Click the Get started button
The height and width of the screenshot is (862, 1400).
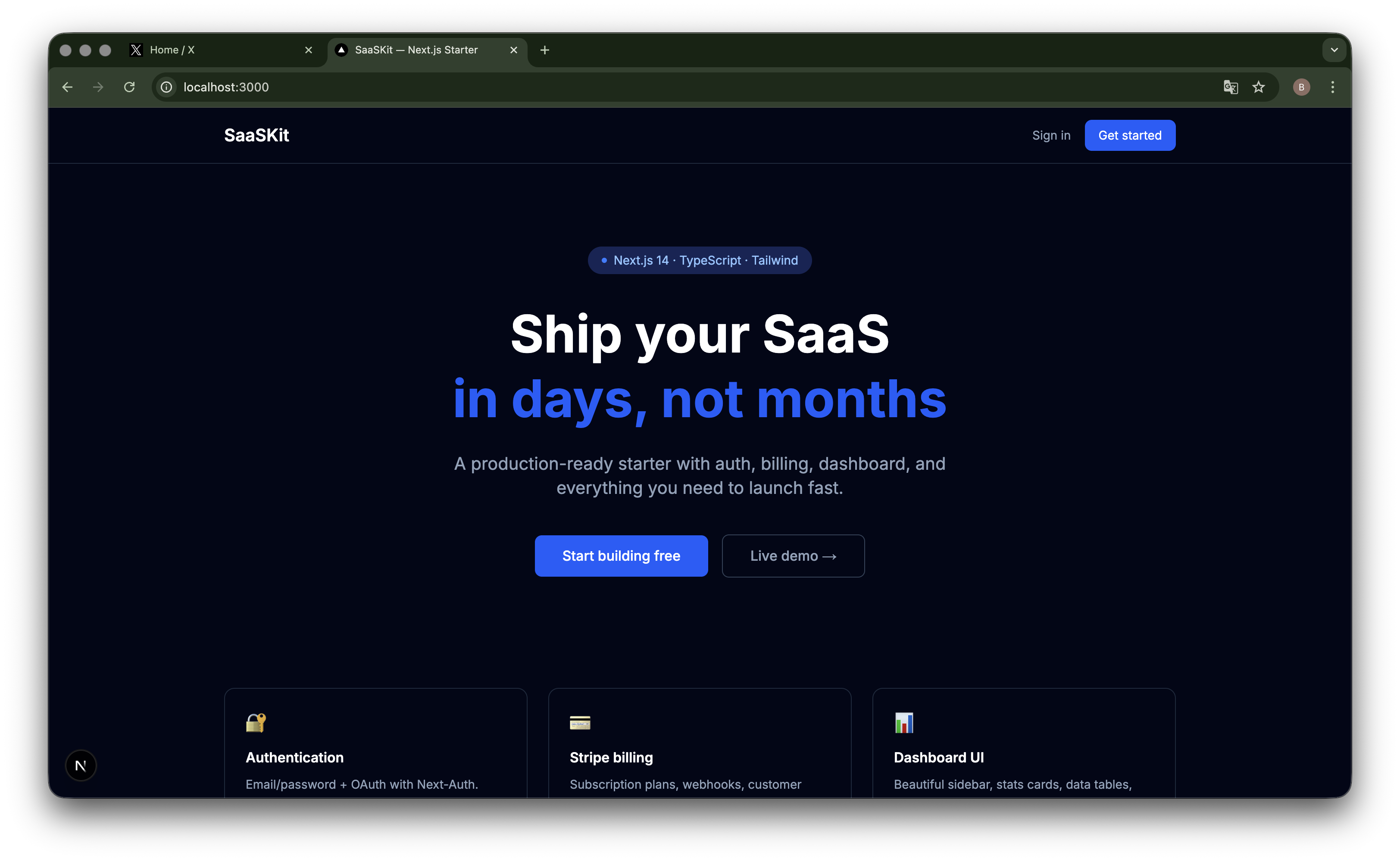click(x=1129, y=135)
